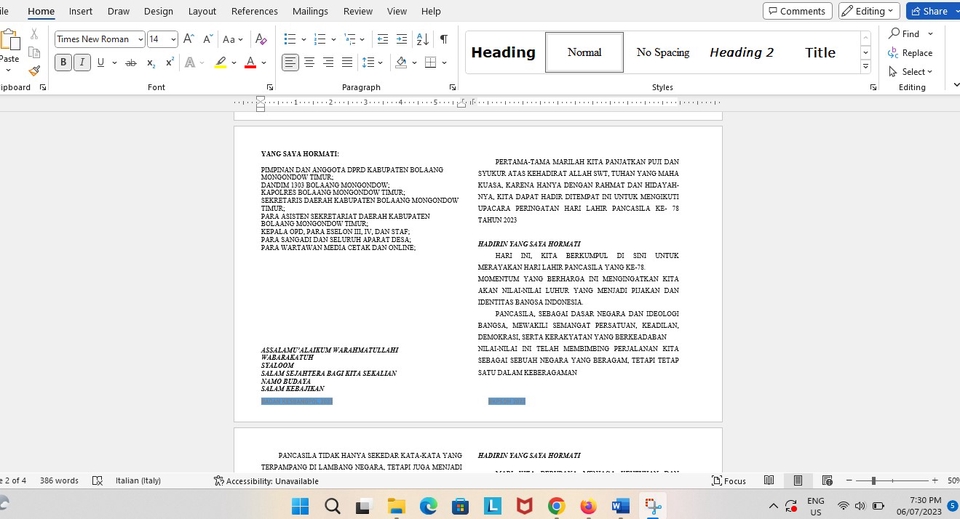Switch to Print Layout view icon
960x519 pixels.
coord(798,480)
